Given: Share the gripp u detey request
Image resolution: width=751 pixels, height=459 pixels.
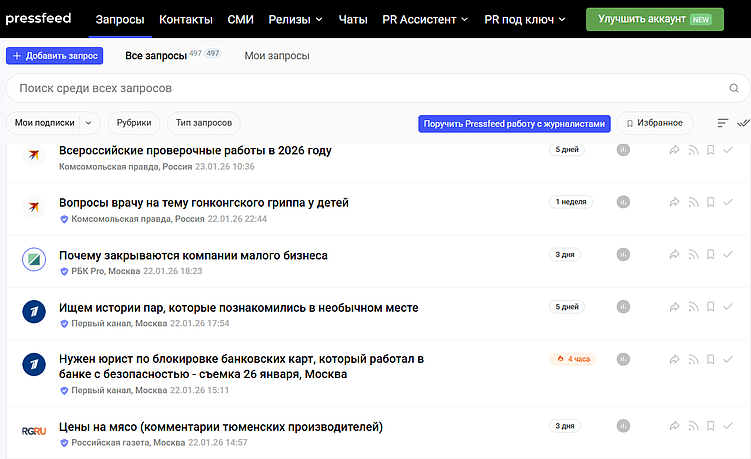Looking at the screenshot, I should [x=675, y=202].
